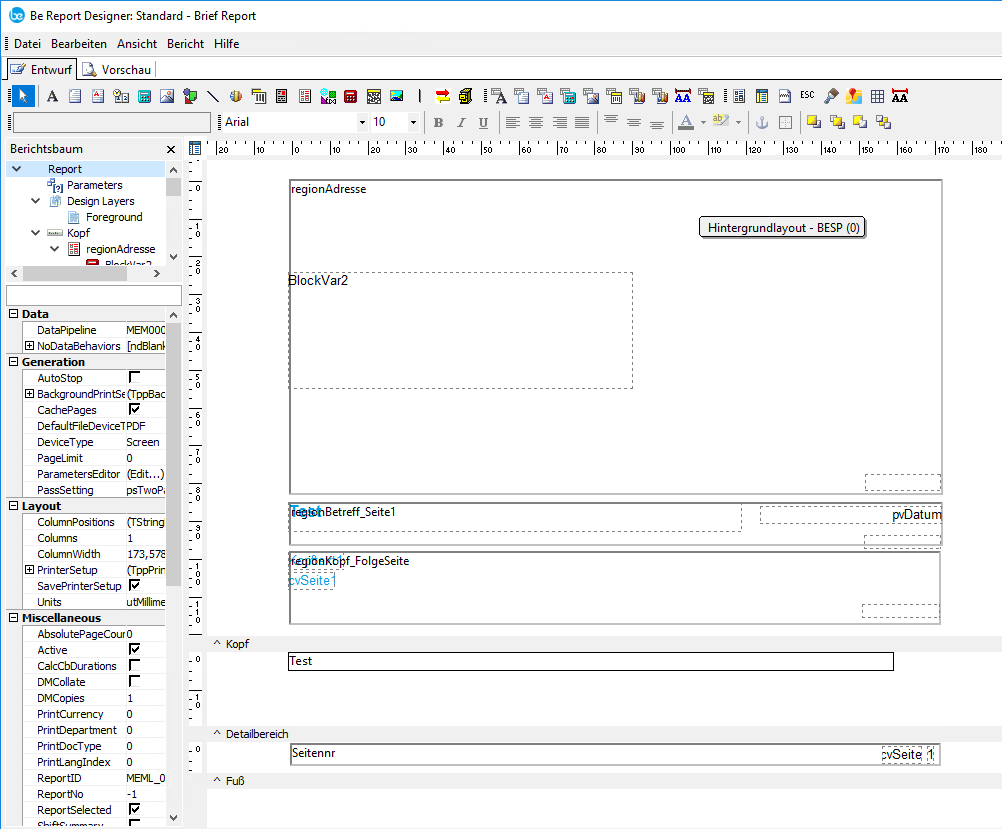Choose the Label text tool (letter A)
Viewport: 1002px width, 829px height.
(x=52, y=96)
